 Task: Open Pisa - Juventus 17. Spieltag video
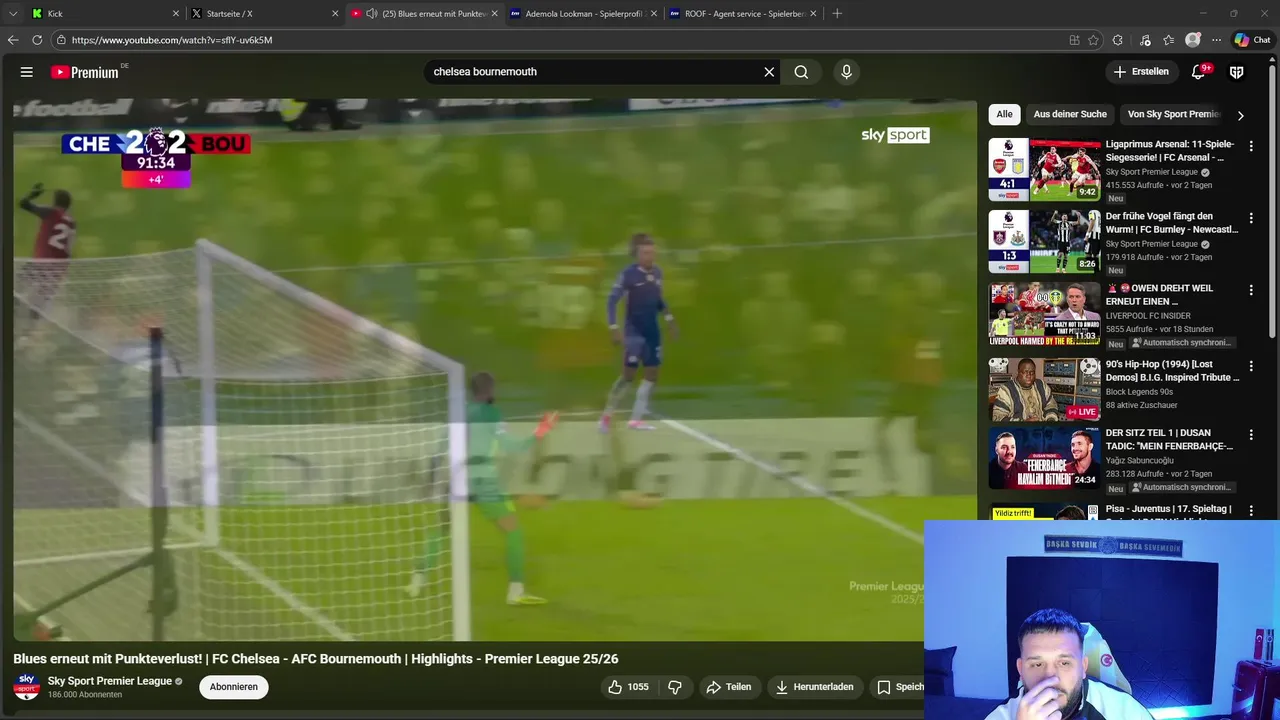(1168, 509)
